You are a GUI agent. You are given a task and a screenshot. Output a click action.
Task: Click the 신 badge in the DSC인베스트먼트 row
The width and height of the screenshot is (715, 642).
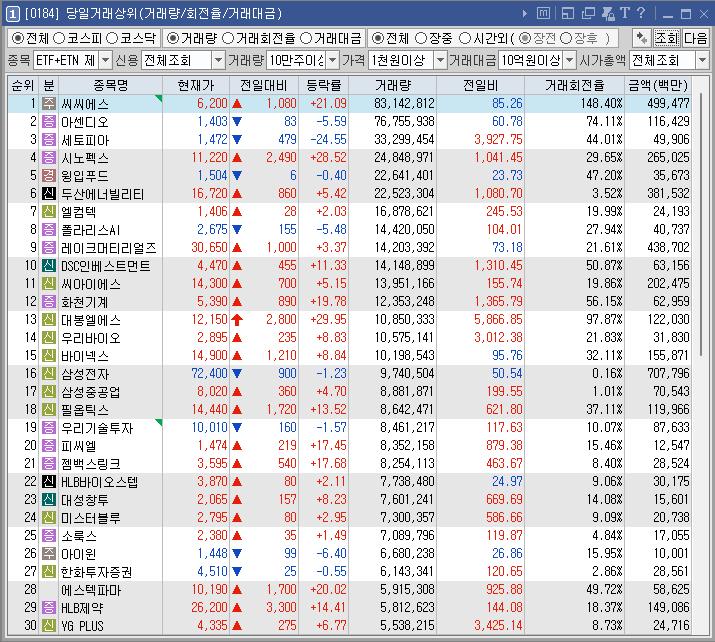click(49, 265)
